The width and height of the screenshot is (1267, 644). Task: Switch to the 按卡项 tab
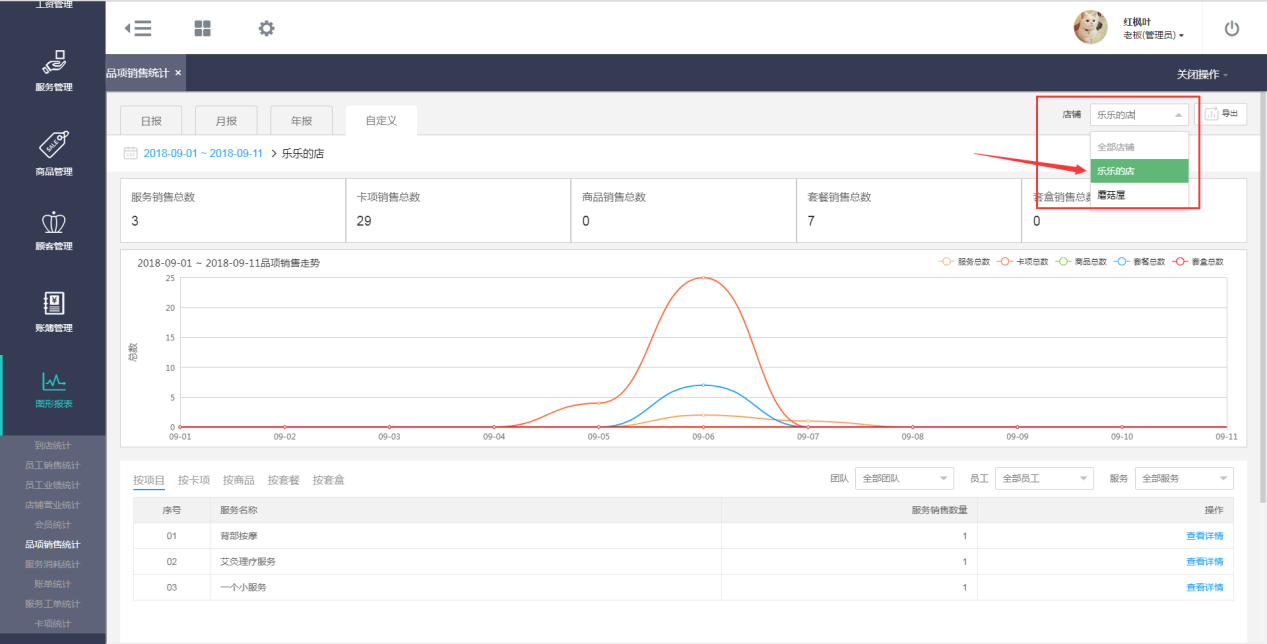coord(194,480)
